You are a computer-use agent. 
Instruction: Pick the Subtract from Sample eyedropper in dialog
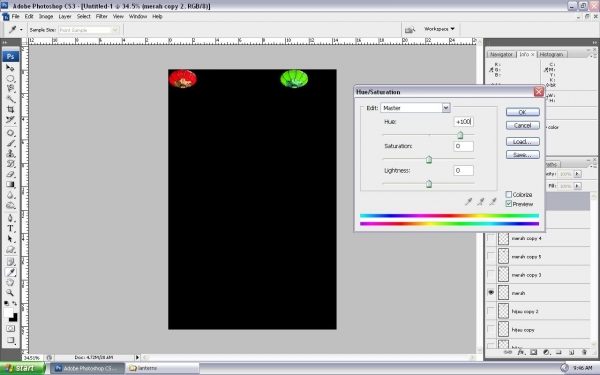click(493, 201)
